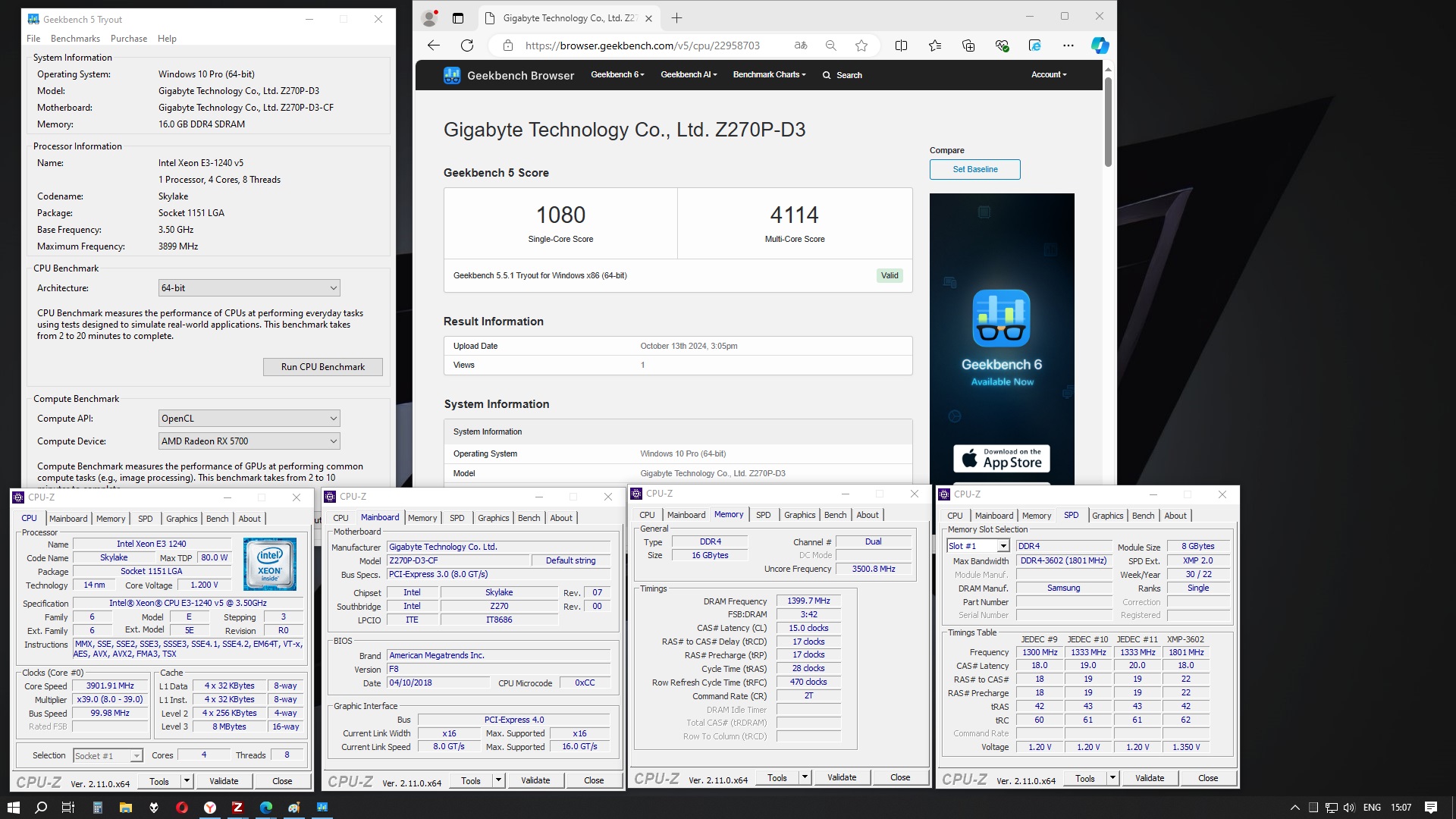This screenshot has height=819, width=1456.
Task: Refresh the Geekbench browser page
Action: (467, 45)
